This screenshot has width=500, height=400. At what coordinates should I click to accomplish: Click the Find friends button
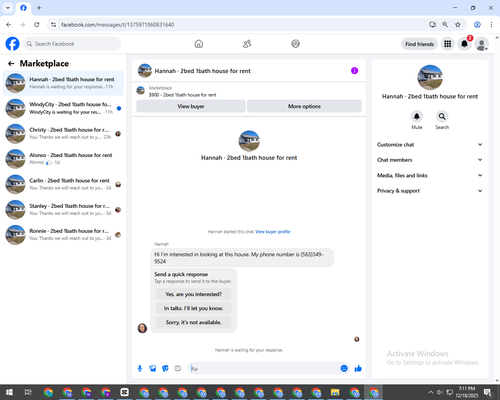coord(419,44)
